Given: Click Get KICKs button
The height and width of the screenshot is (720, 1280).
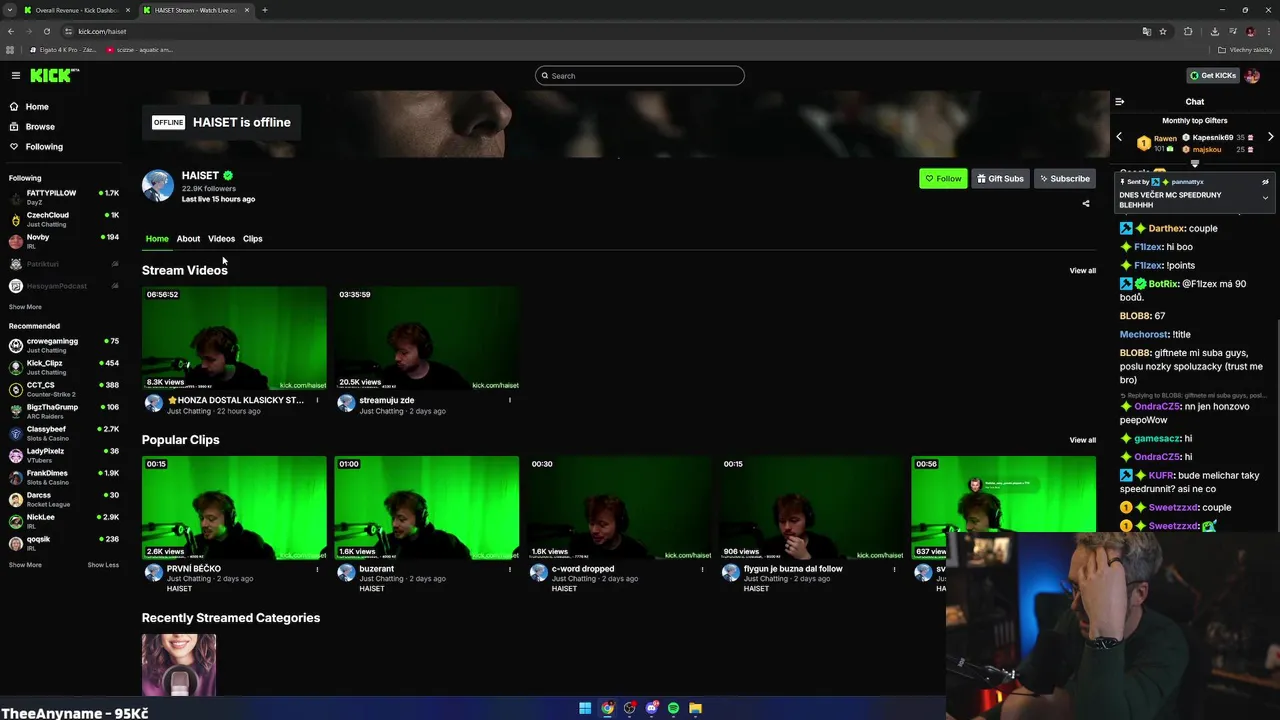Looking at the screenshot, I should pyautogui.click(x=1212, y=76).
